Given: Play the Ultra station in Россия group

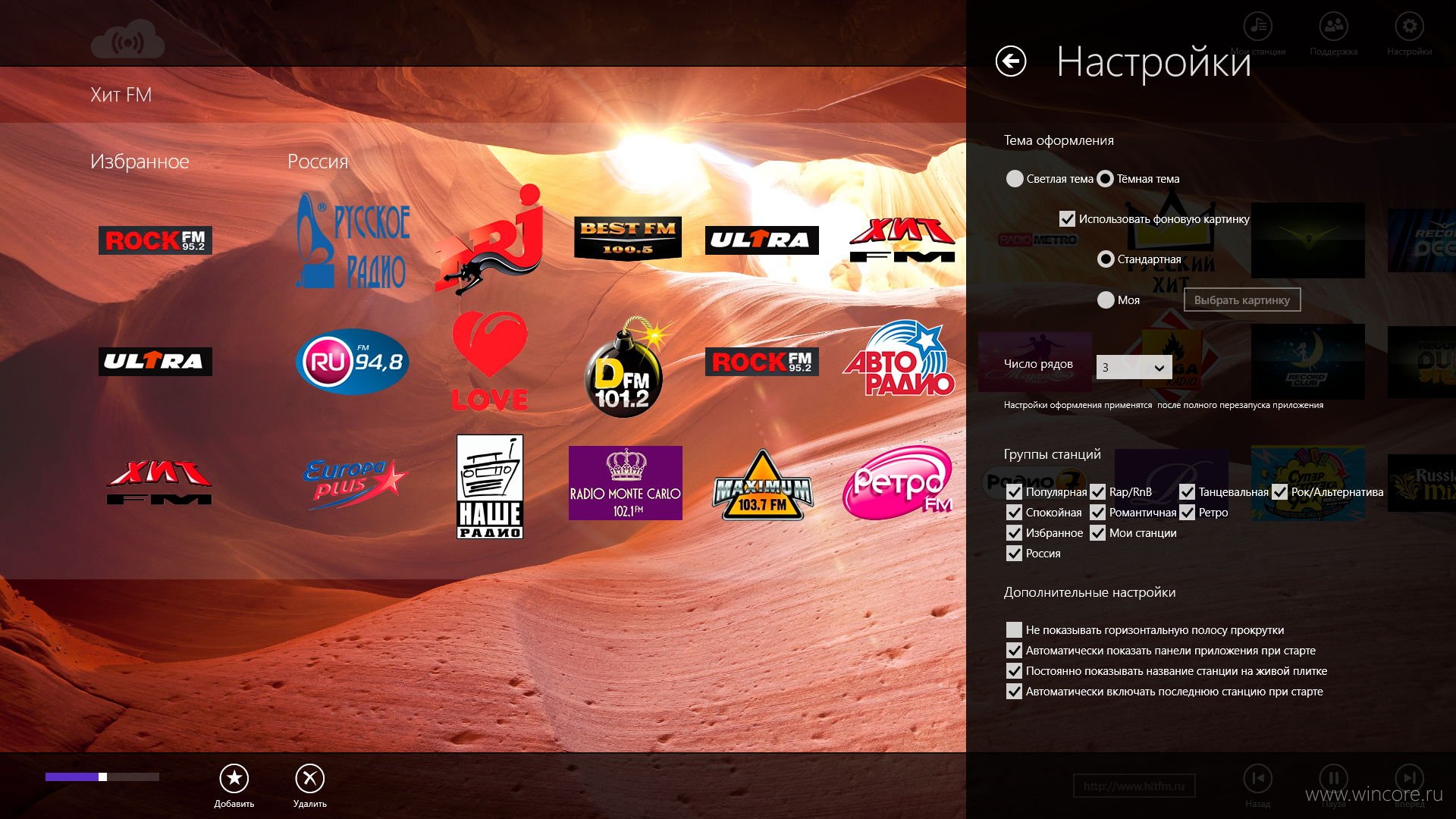Looking at the screenshot, I should [762, 240].
